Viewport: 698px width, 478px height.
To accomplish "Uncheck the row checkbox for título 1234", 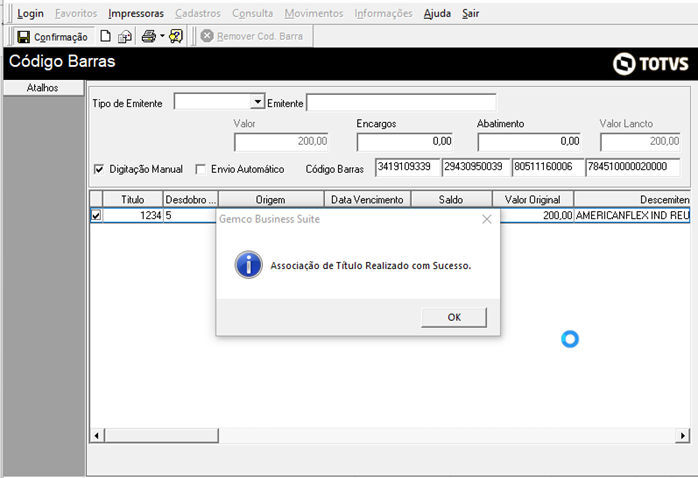I will click(96, 215).
